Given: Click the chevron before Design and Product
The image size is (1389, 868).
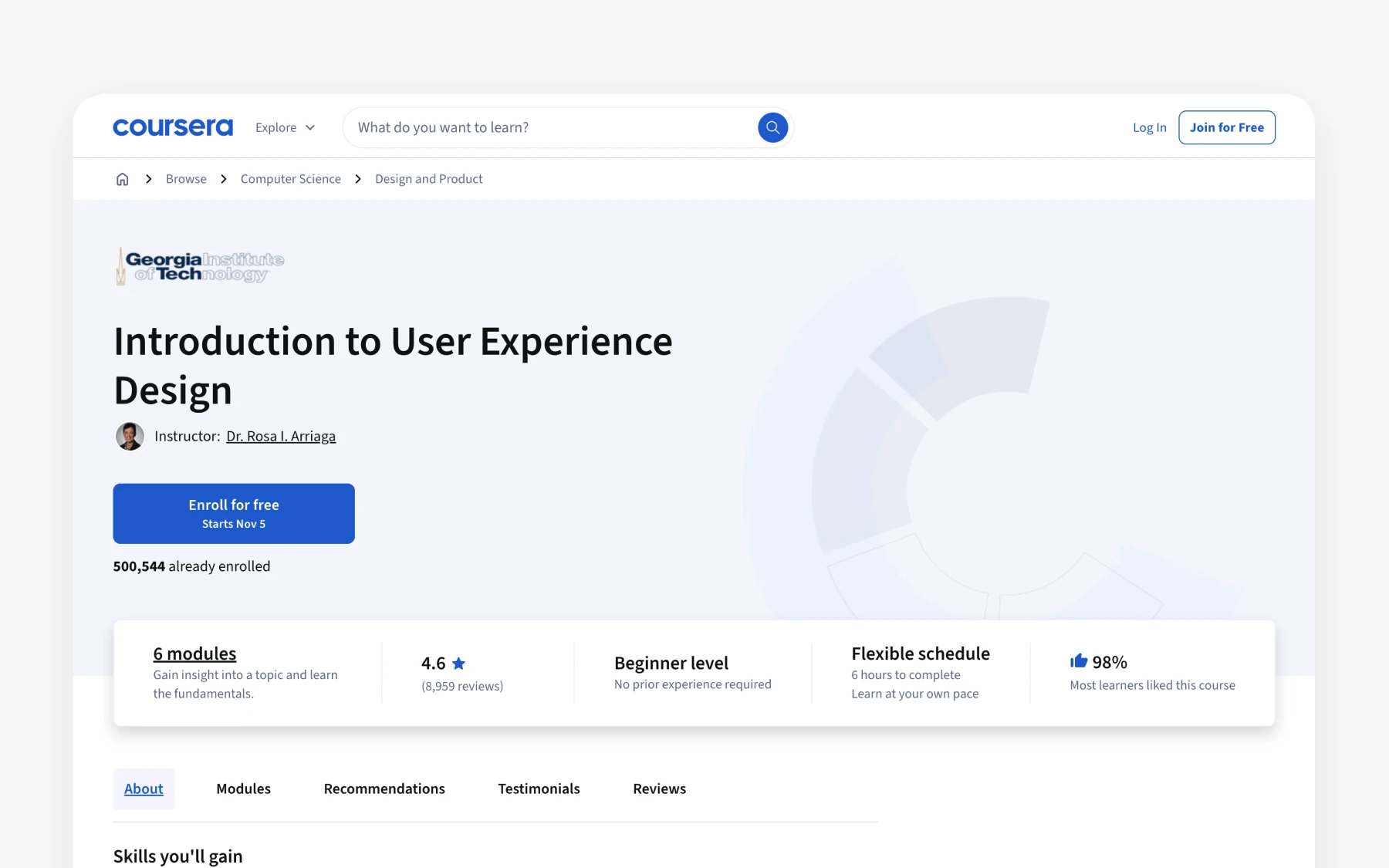Looking at the screenshot, I should pos(358,179).
